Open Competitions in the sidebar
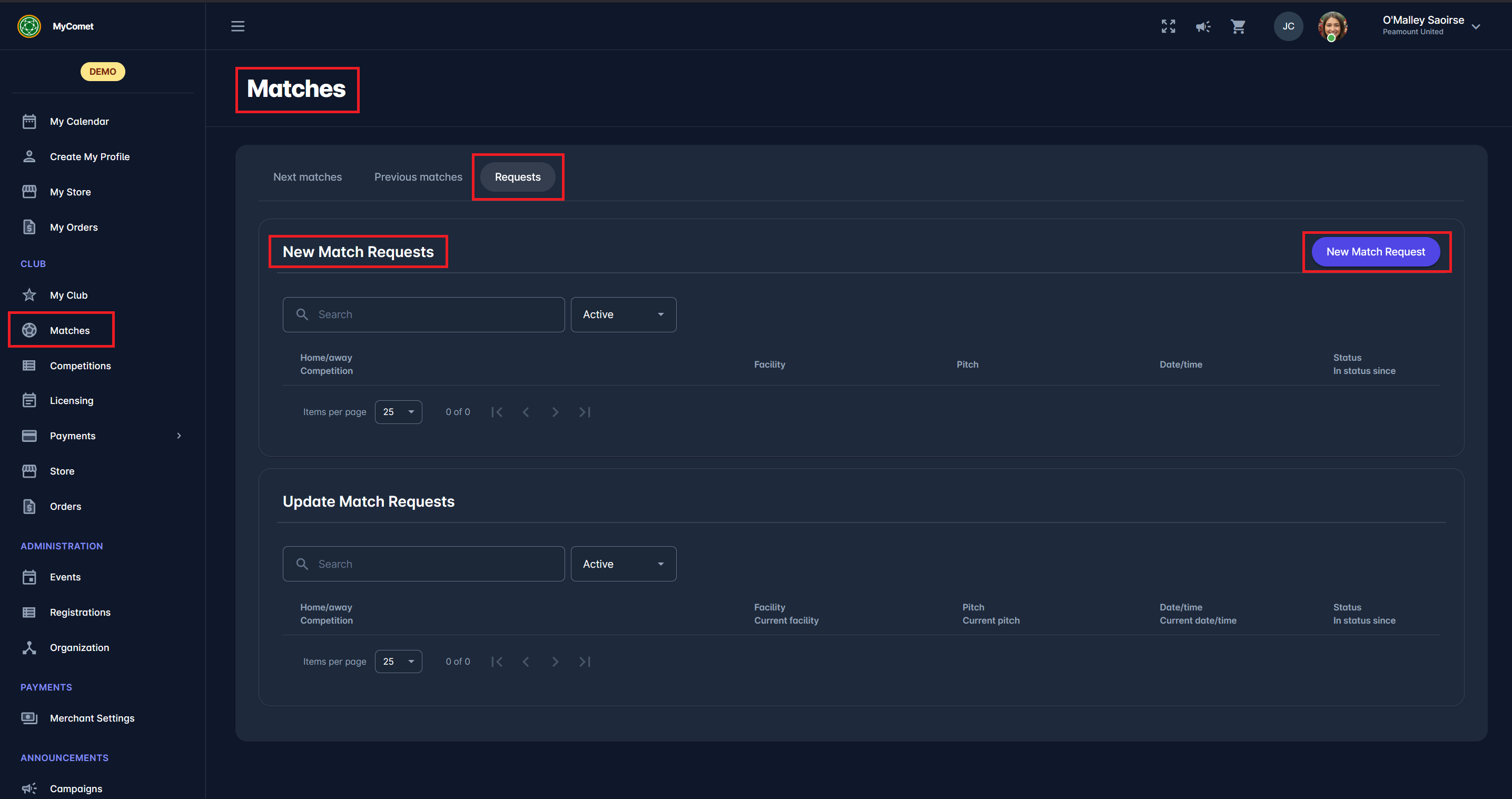1512x799 pixels. (x=81, y=366)
